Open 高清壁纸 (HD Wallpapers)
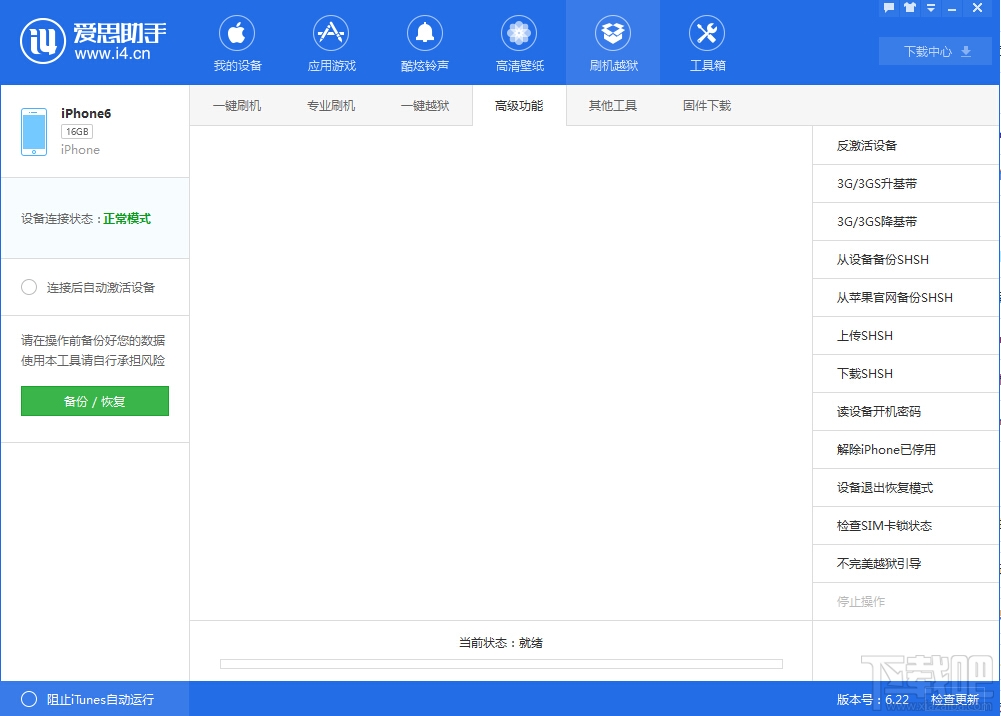The height and width of the screenshot is (716, 1001). 518,42
